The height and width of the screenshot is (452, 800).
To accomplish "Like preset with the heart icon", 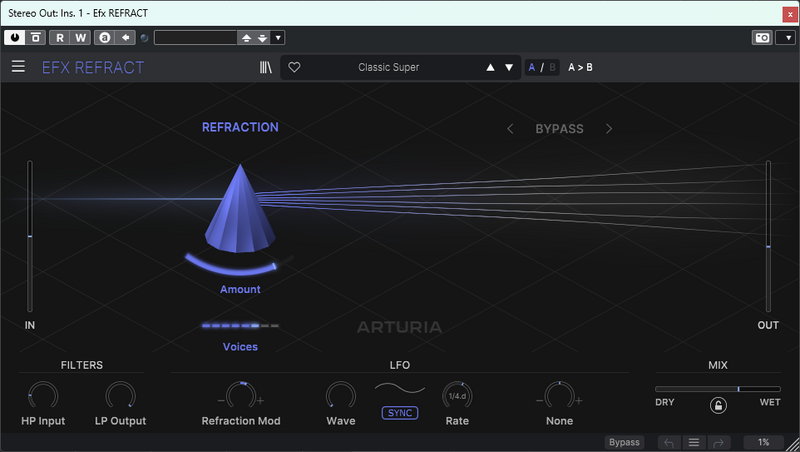I will click(x=294, y=67).
